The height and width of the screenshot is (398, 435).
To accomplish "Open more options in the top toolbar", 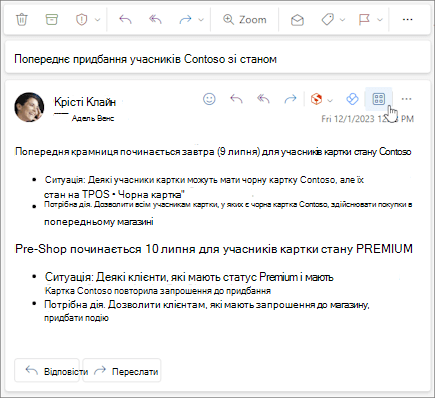I will tap(407, 20).
